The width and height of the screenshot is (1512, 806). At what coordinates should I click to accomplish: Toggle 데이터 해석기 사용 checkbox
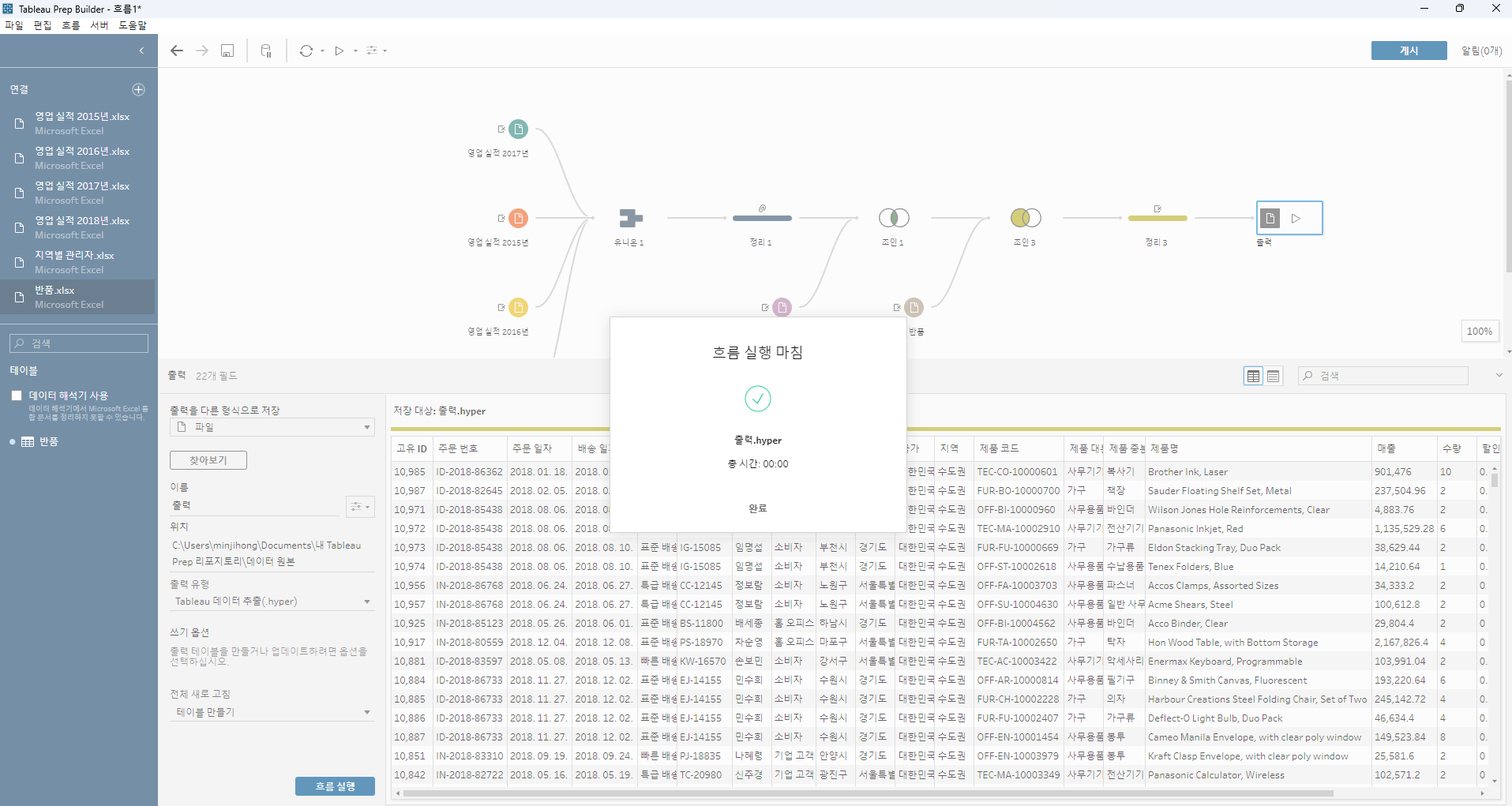tap(17, 396)
